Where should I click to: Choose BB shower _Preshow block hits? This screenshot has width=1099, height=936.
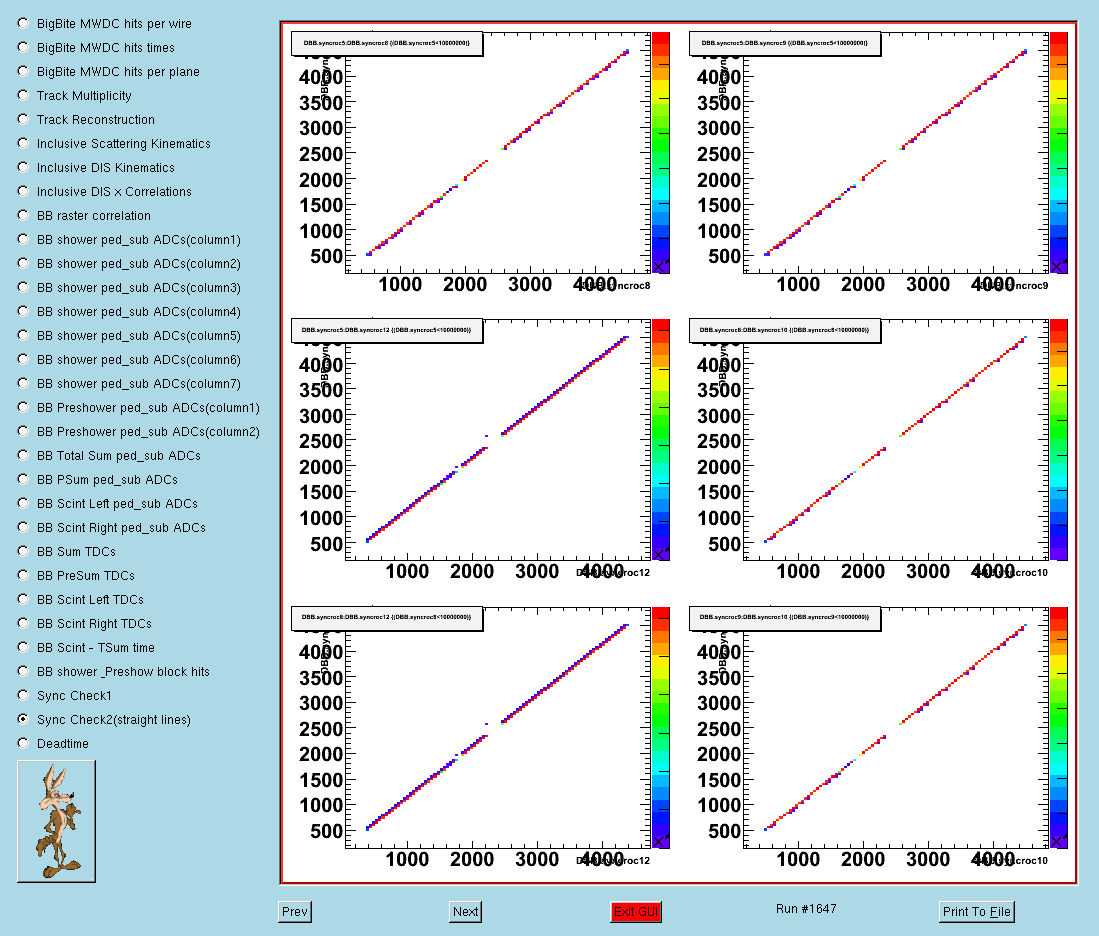pos(23,671)
